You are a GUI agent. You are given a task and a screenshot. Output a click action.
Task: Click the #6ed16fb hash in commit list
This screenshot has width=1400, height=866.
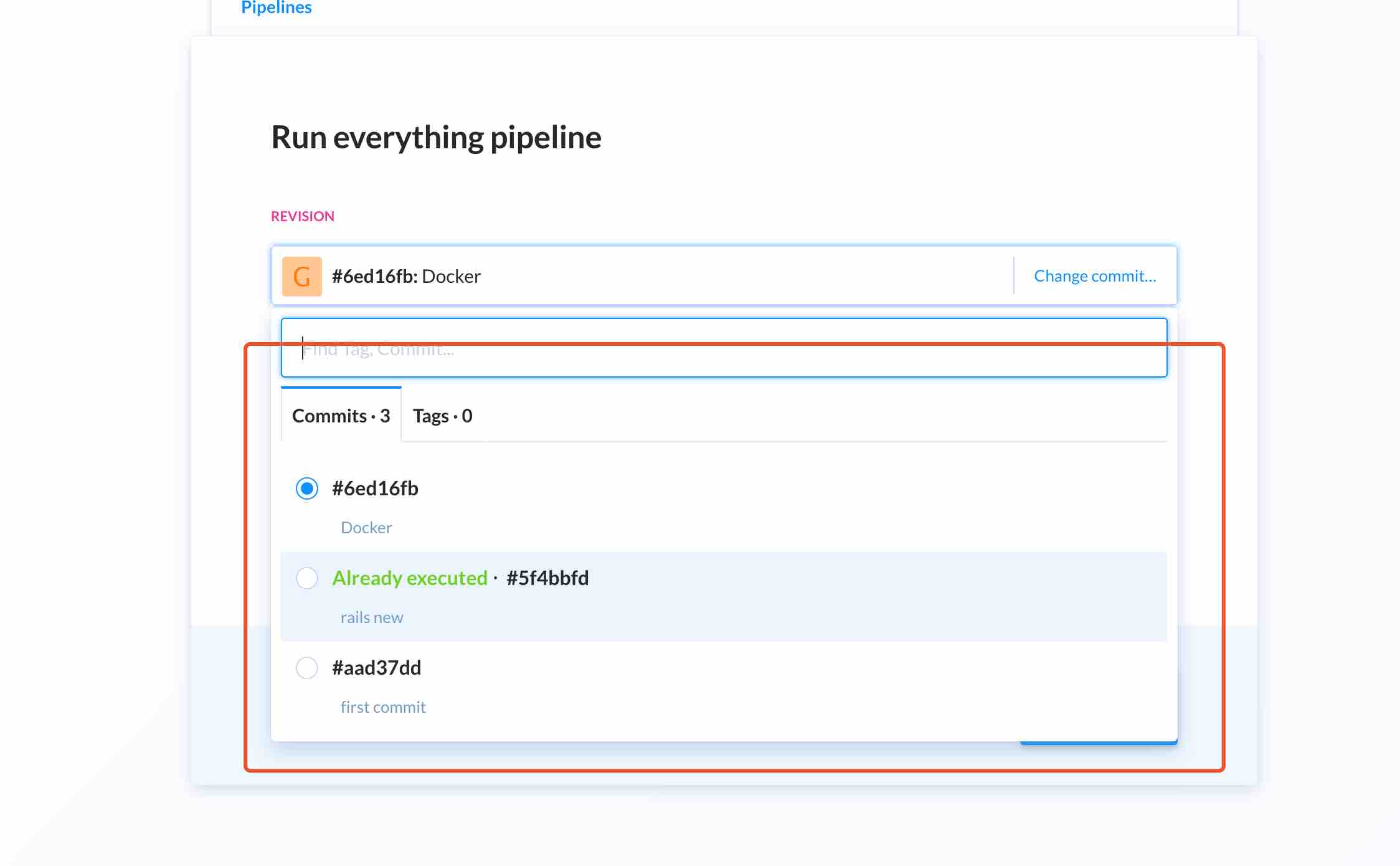tap(375, 488)
